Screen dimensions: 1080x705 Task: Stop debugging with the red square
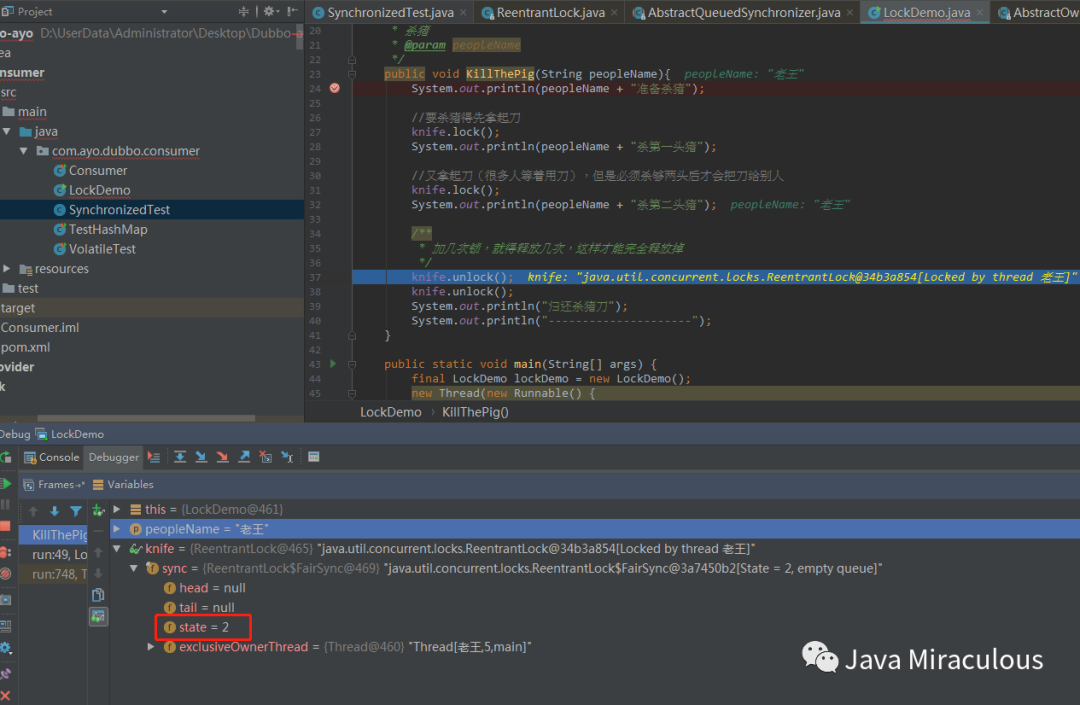[x=6, y=526]
